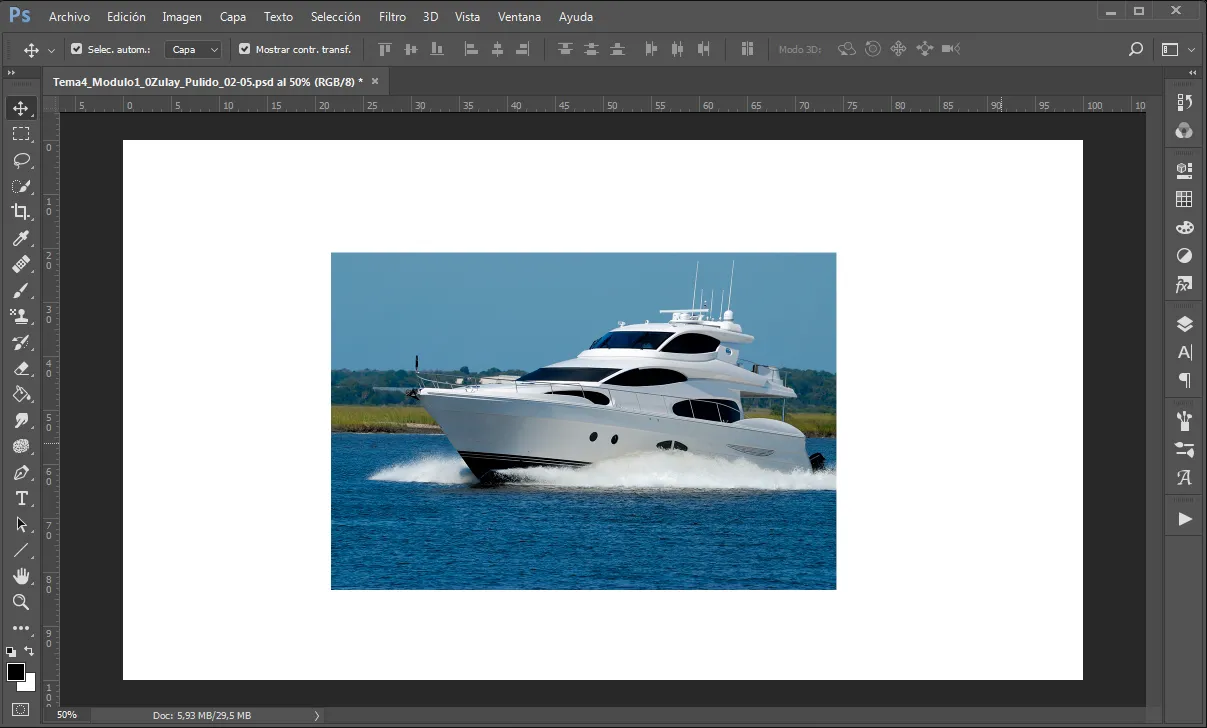This screenshot has width=1207, height=728.
Task: Open the Actions play panel icon
Action: point(1185,519)
